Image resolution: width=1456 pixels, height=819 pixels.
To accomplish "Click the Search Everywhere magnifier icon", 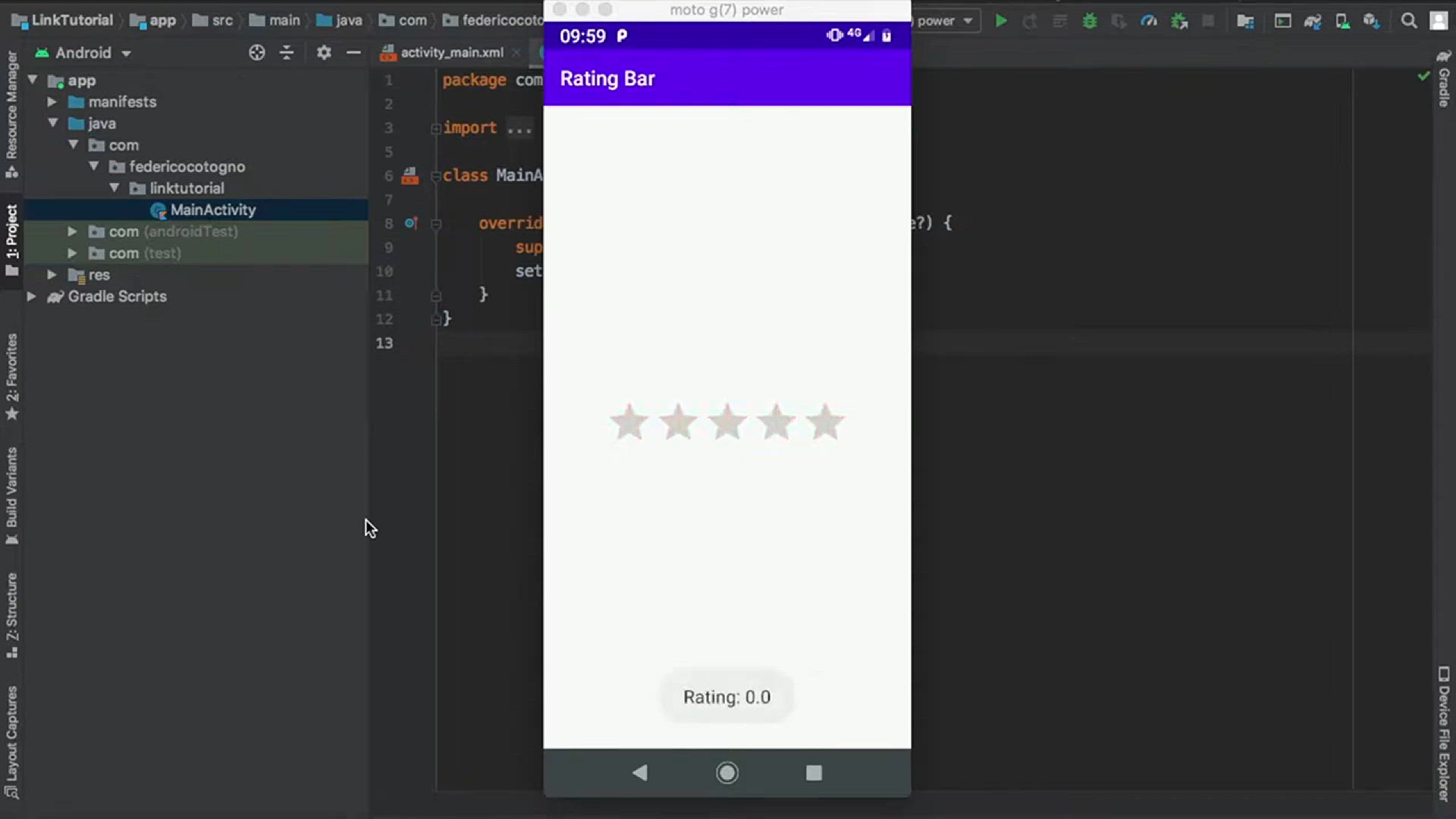I will pos(1409,21).
